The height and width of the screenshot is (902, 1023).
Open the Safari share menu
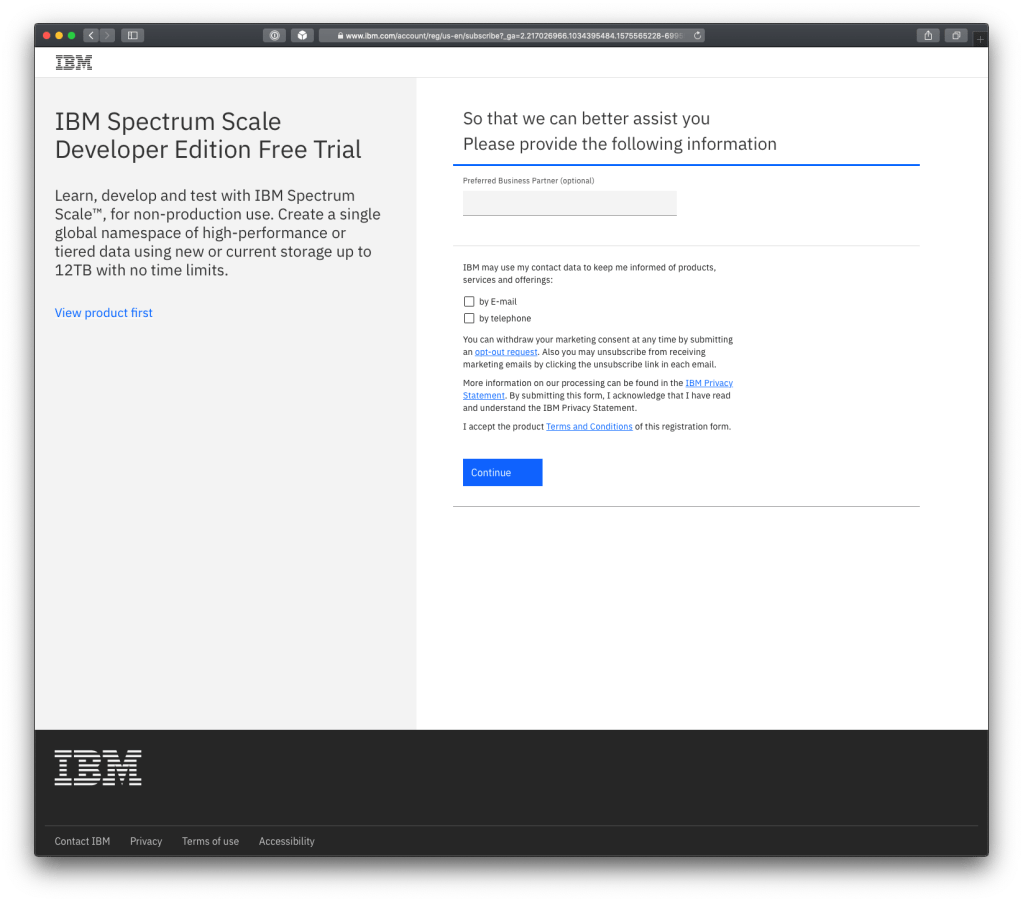tap(928, 36)
